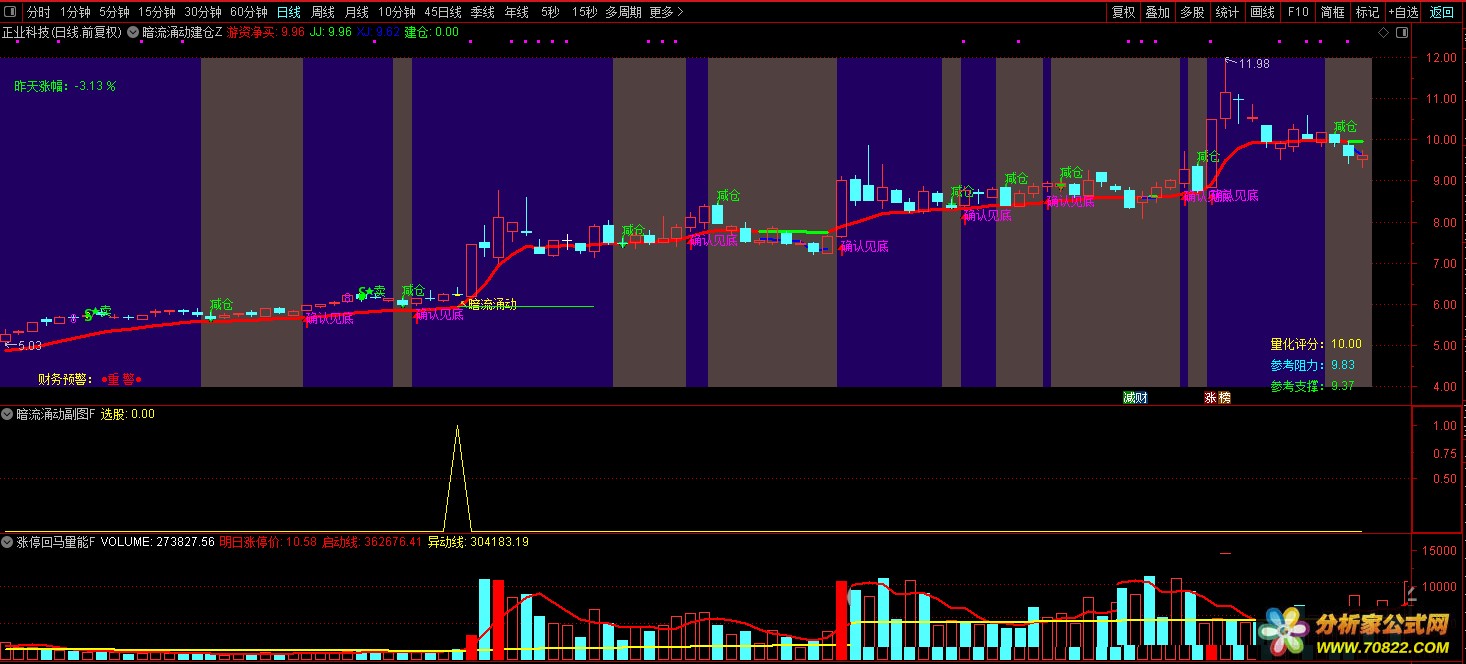This screenshot has height=664, width=1466.
Task: Click the JJ: 9.96 value
Action: coord(331,32)
